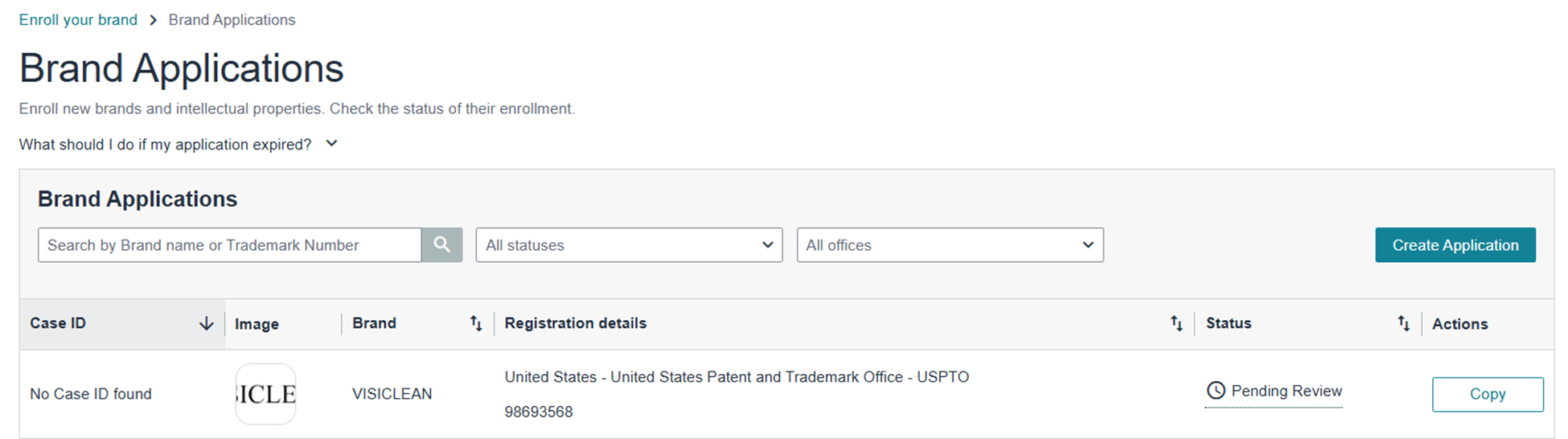The image size is (1568, 439).
Task: Copy the VISICLEAN application
Action: [x=1487, y=394]
